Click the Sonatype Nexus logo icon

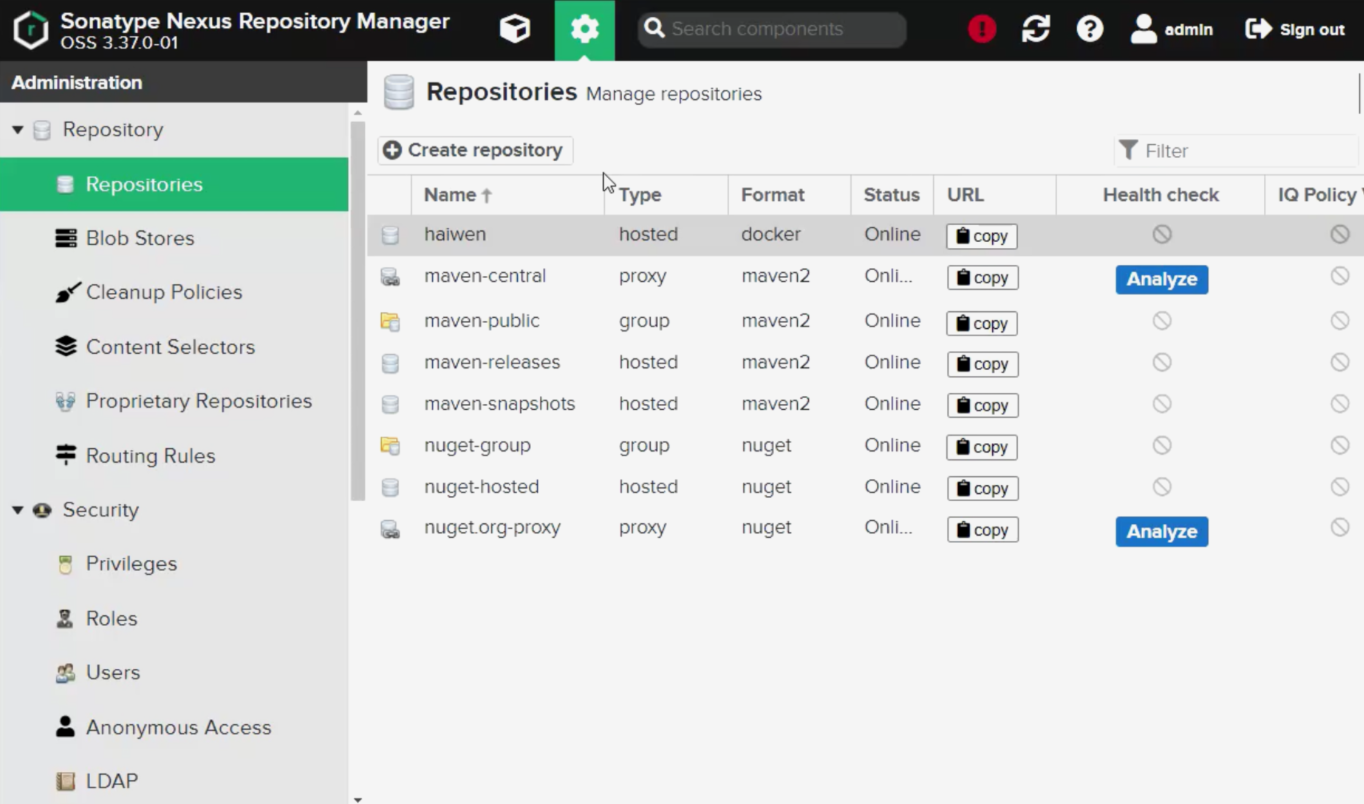31,30
